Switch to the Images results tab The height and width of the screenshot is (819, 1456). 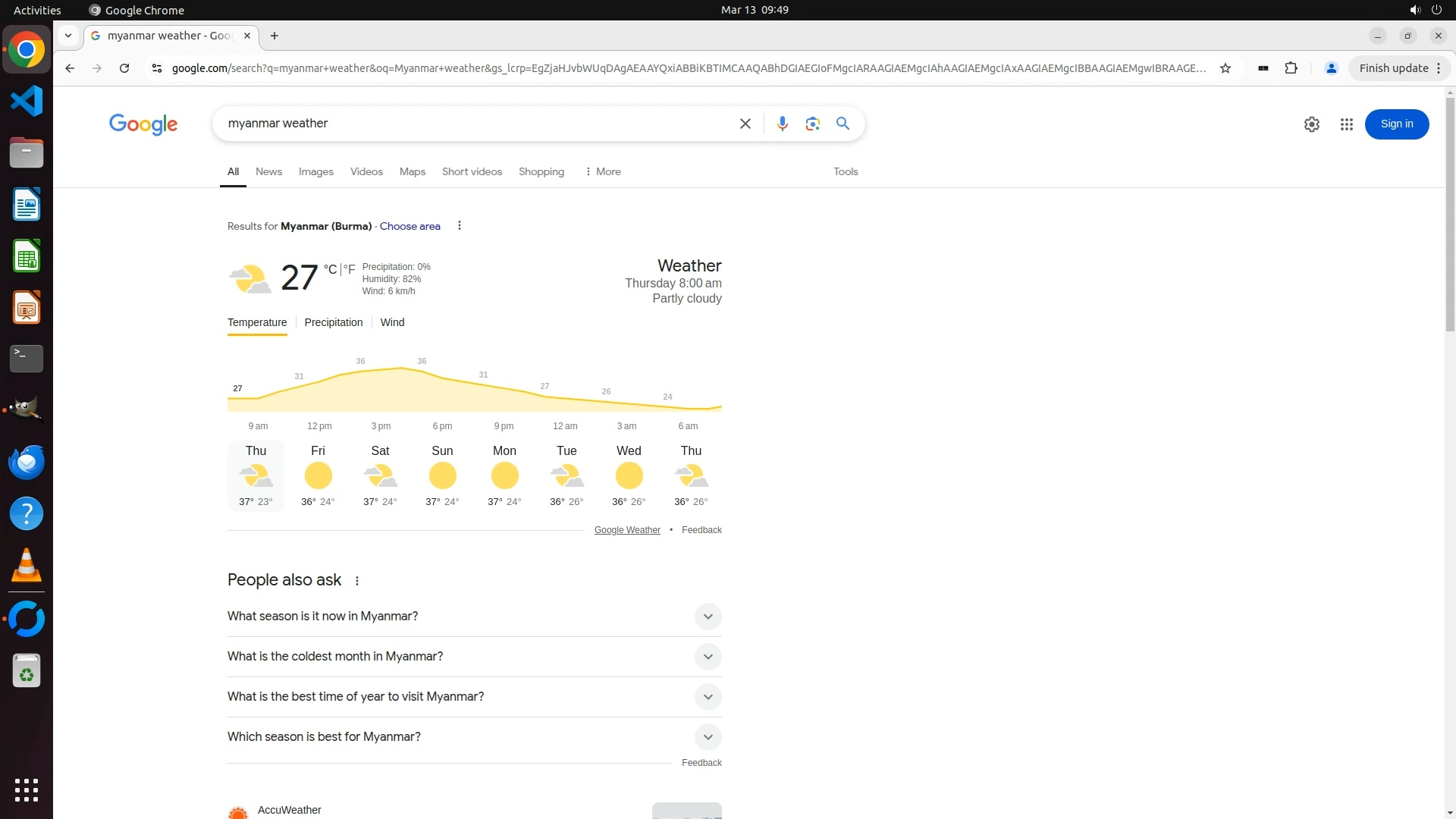[x=315, y=172]
